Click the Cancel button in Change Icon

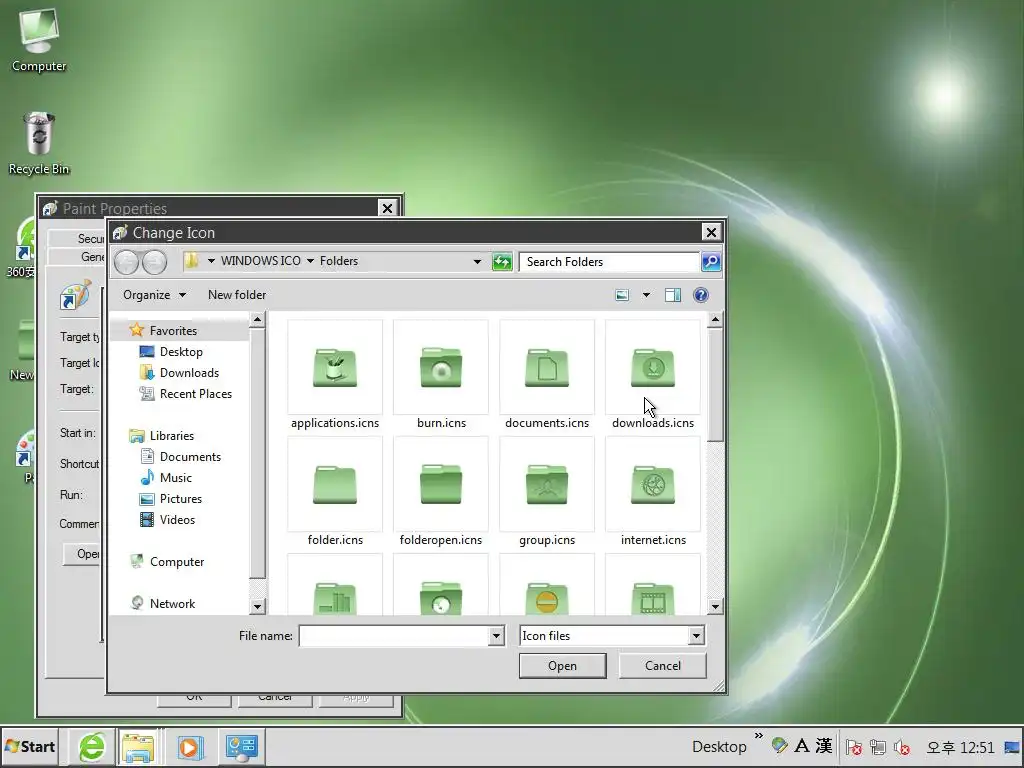pyautogui.click(x=662, y=665)
